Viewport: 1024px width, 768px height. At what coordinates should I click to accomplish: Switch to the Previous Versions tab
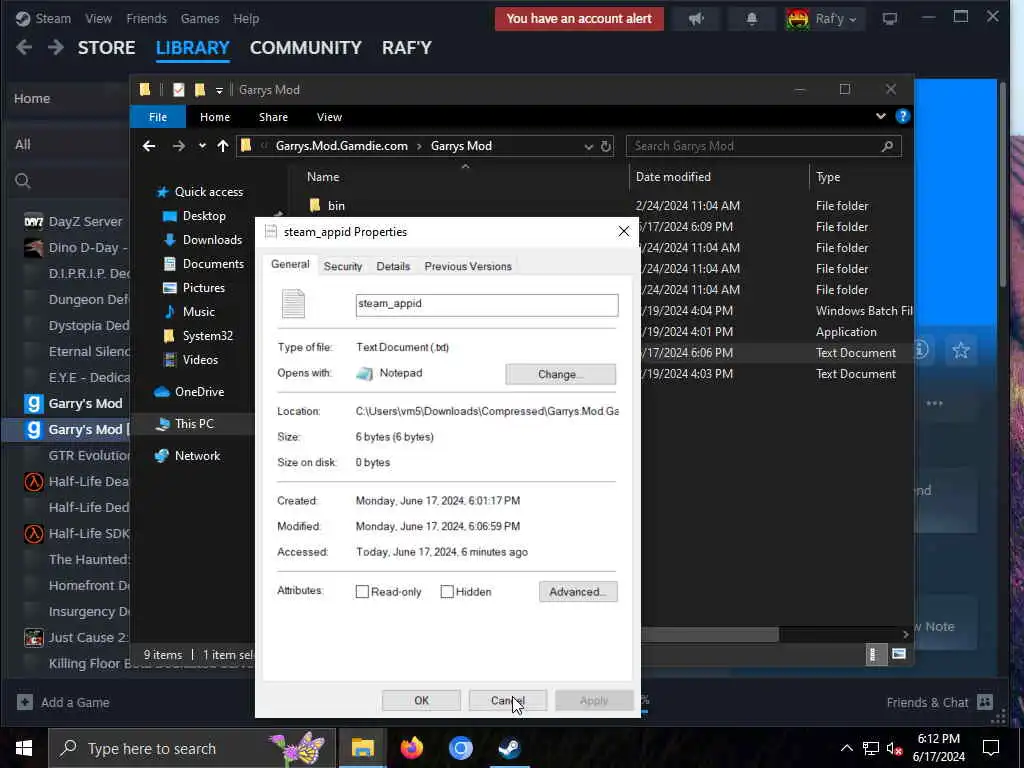pyautogui.click(x=468, y=266)
